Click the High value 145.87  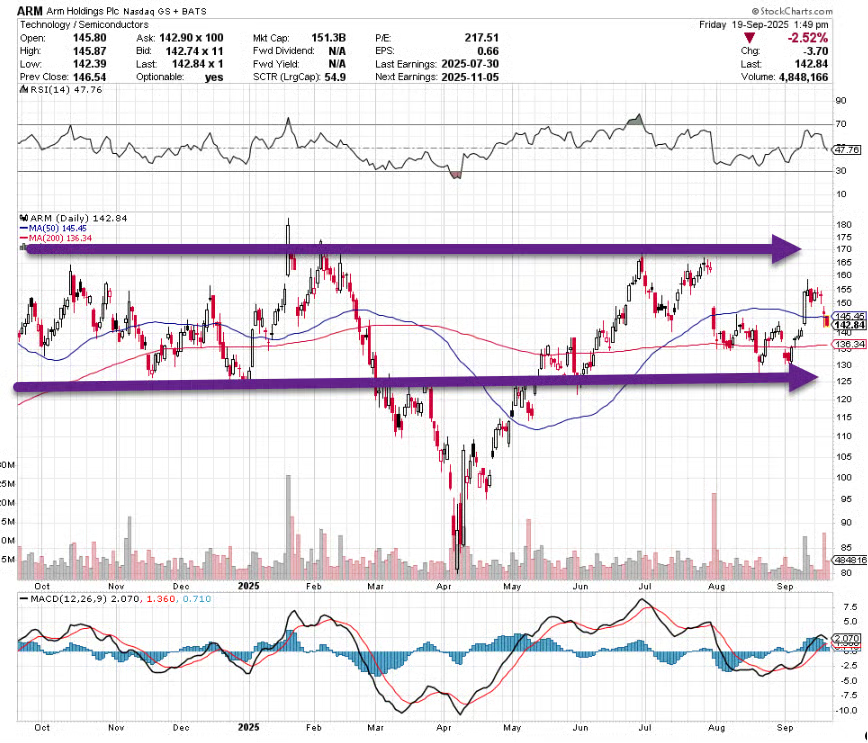[x=89, y=51]
